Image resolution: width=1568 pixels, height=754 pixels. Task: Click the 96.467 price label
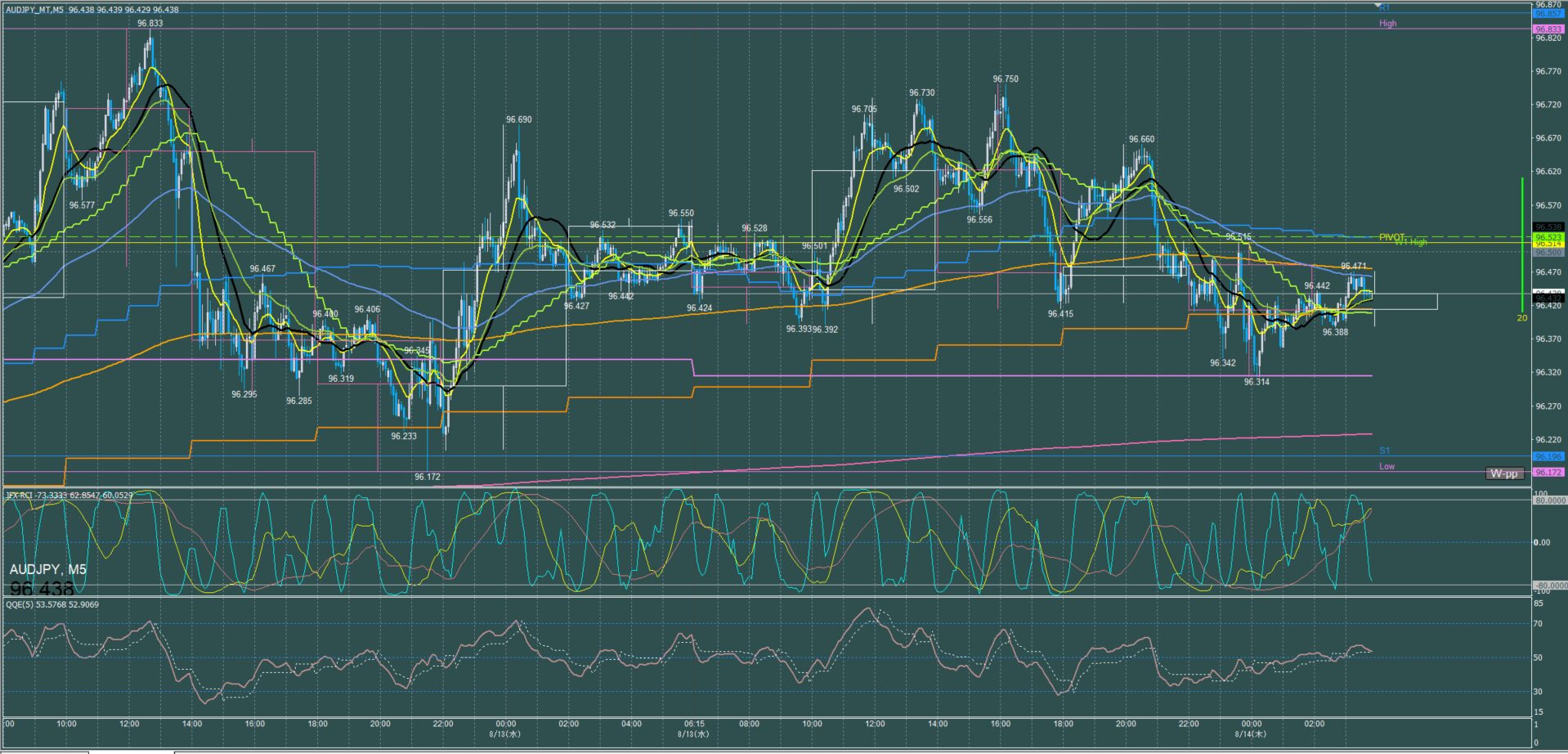coord(262,268)
